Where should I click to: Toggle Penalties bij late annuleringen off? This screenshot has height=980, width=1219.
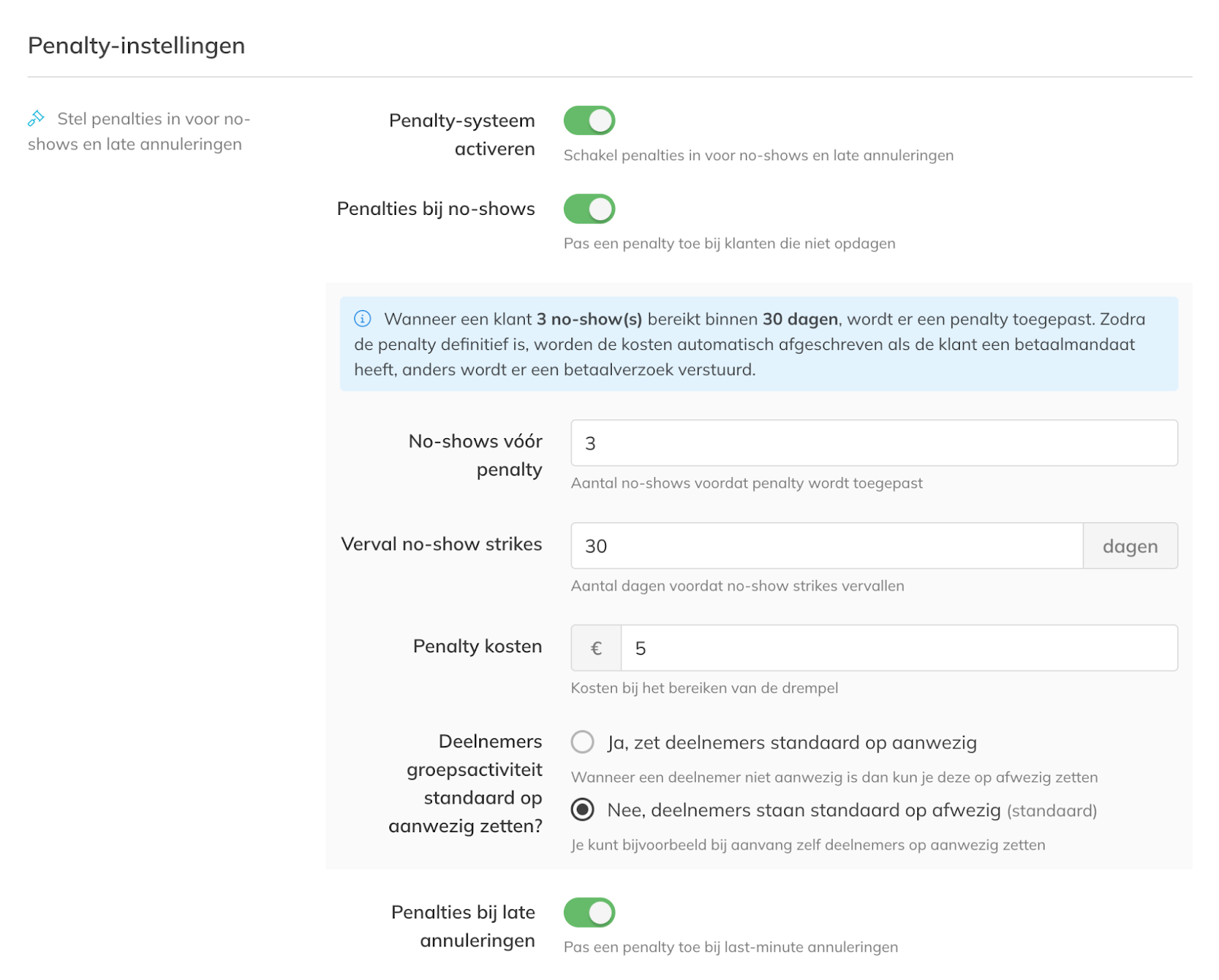589,912
